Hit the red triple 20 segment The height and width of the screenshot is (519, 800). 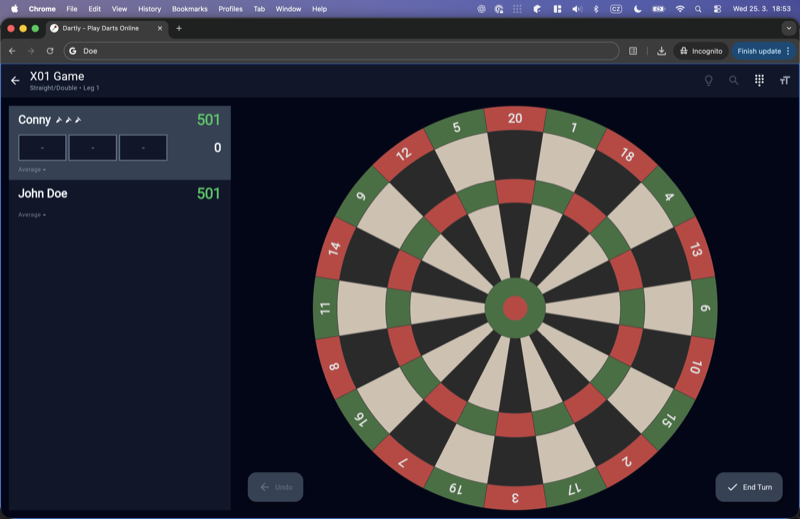click(x=515, y=192)
